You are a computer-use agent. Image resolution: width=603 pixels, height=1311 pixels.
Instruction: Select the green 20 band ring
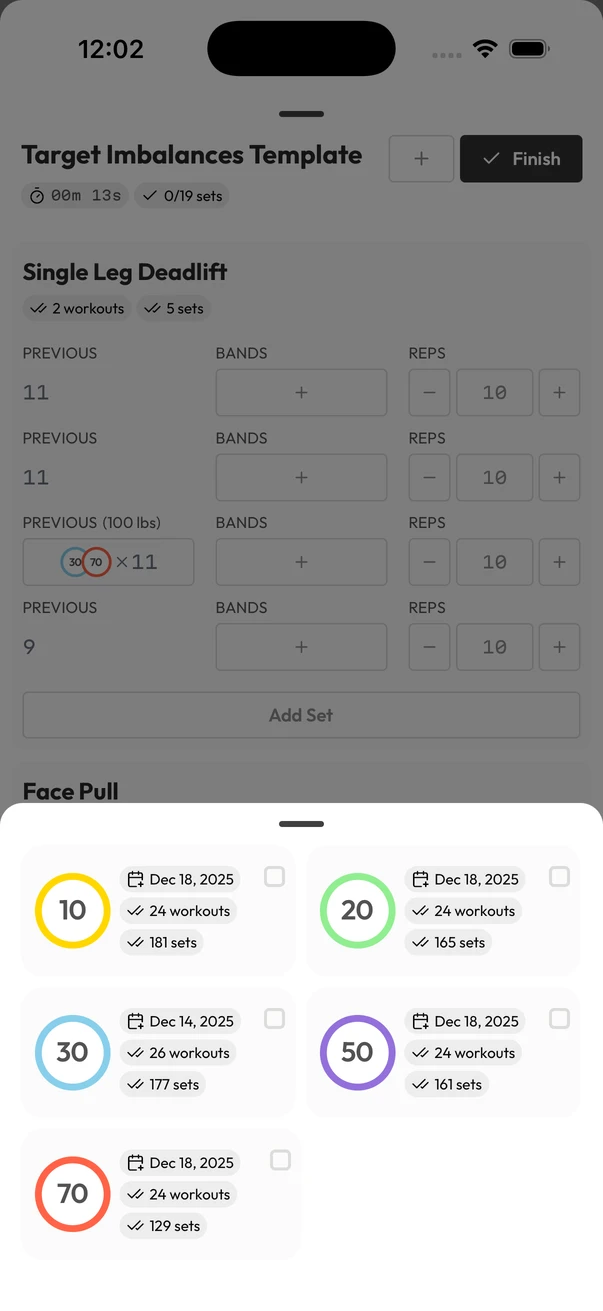pyautogui.click(x=357, y=910)
